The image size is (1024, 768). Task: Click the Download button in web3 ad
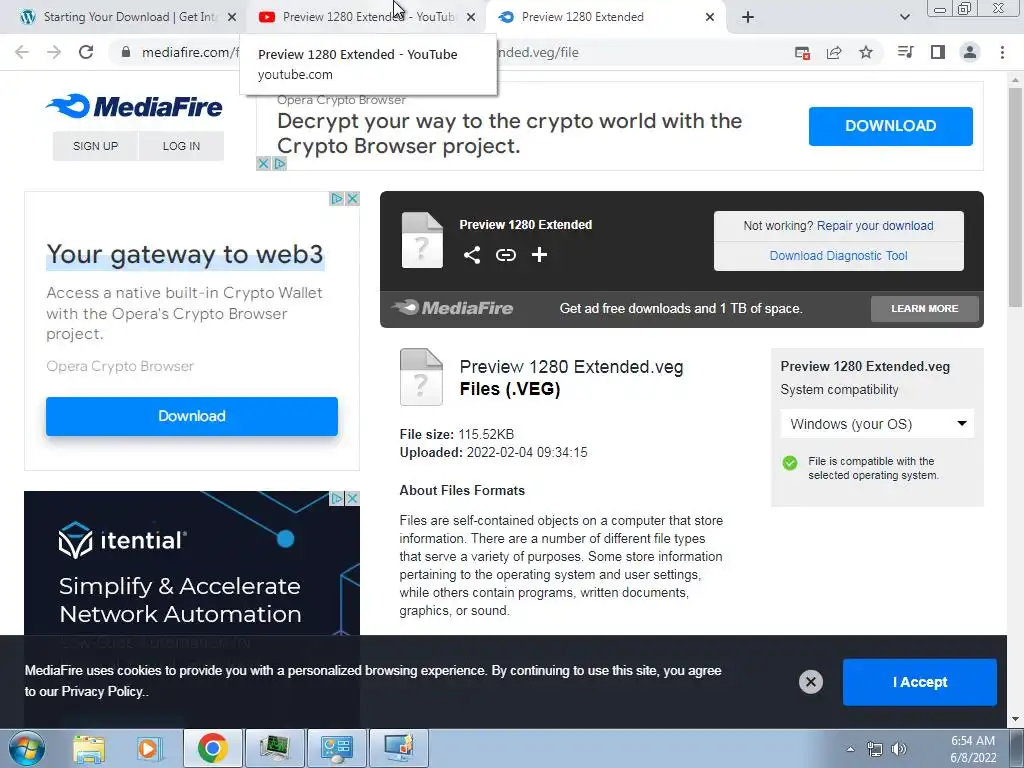click(x=192, y=416)
